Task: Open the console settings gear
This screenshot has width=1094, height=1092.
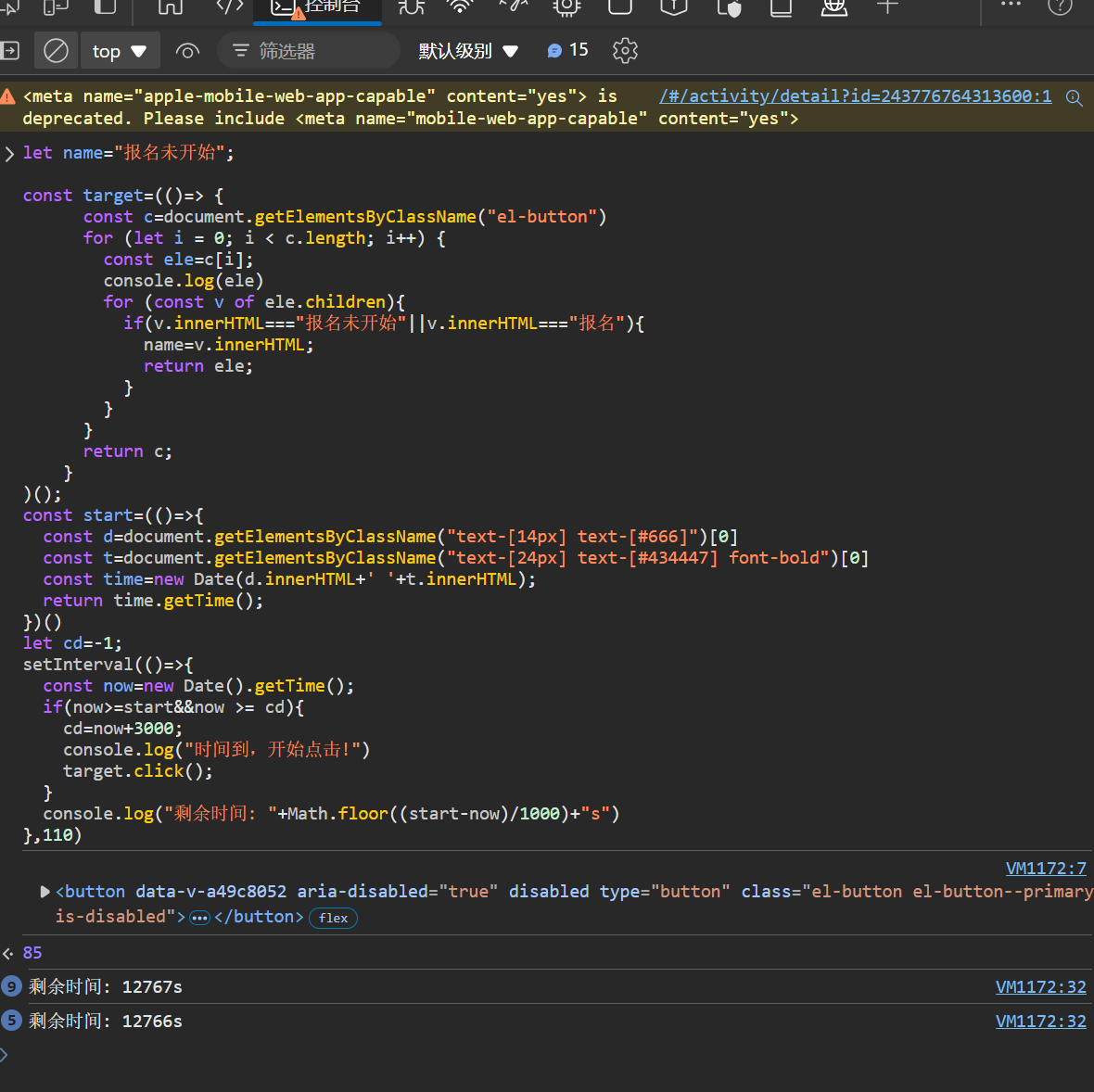Action: (625, 51)
